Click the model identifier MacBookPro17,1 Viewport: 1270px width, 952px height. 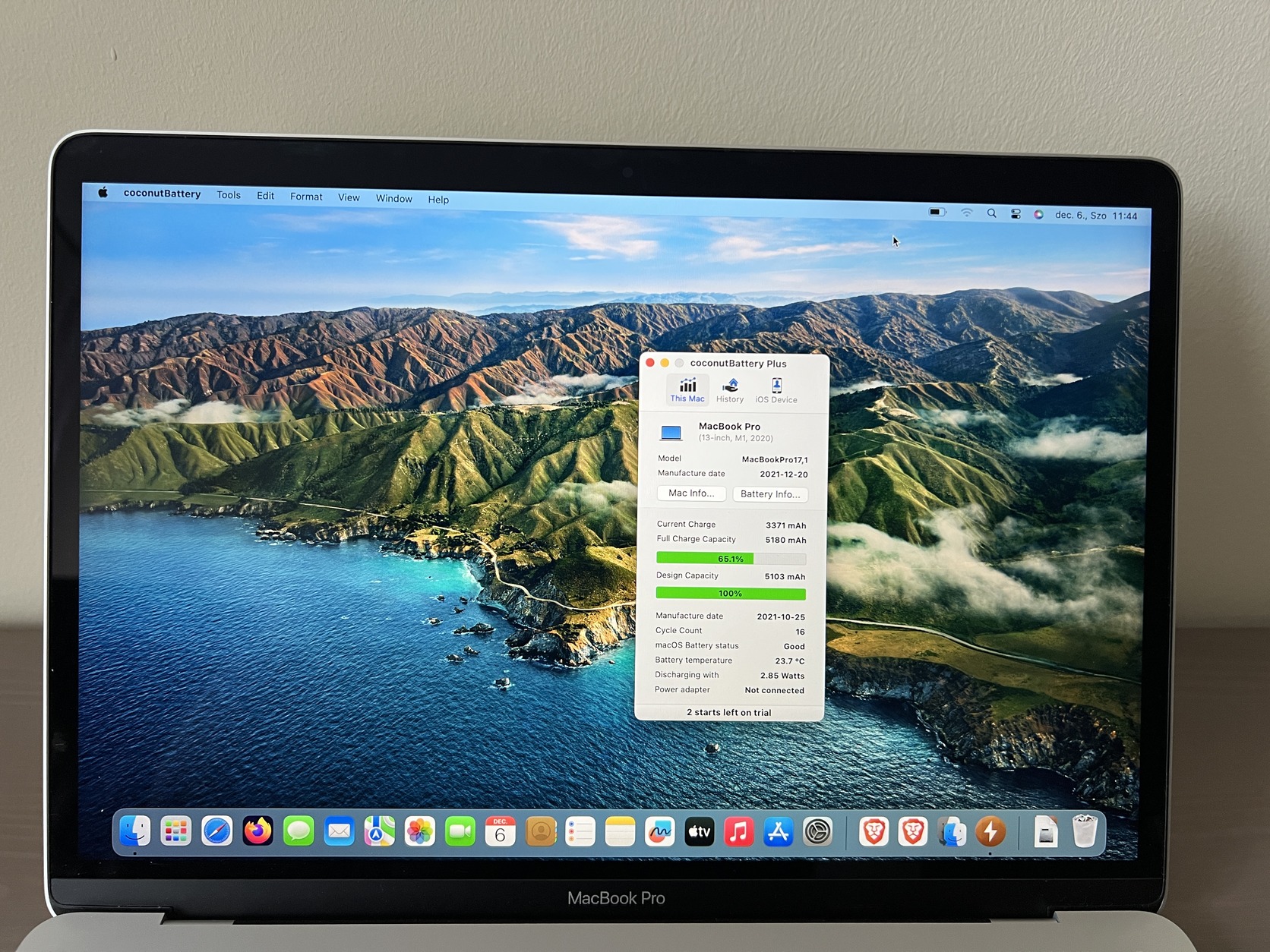click(x=775, y=460)
